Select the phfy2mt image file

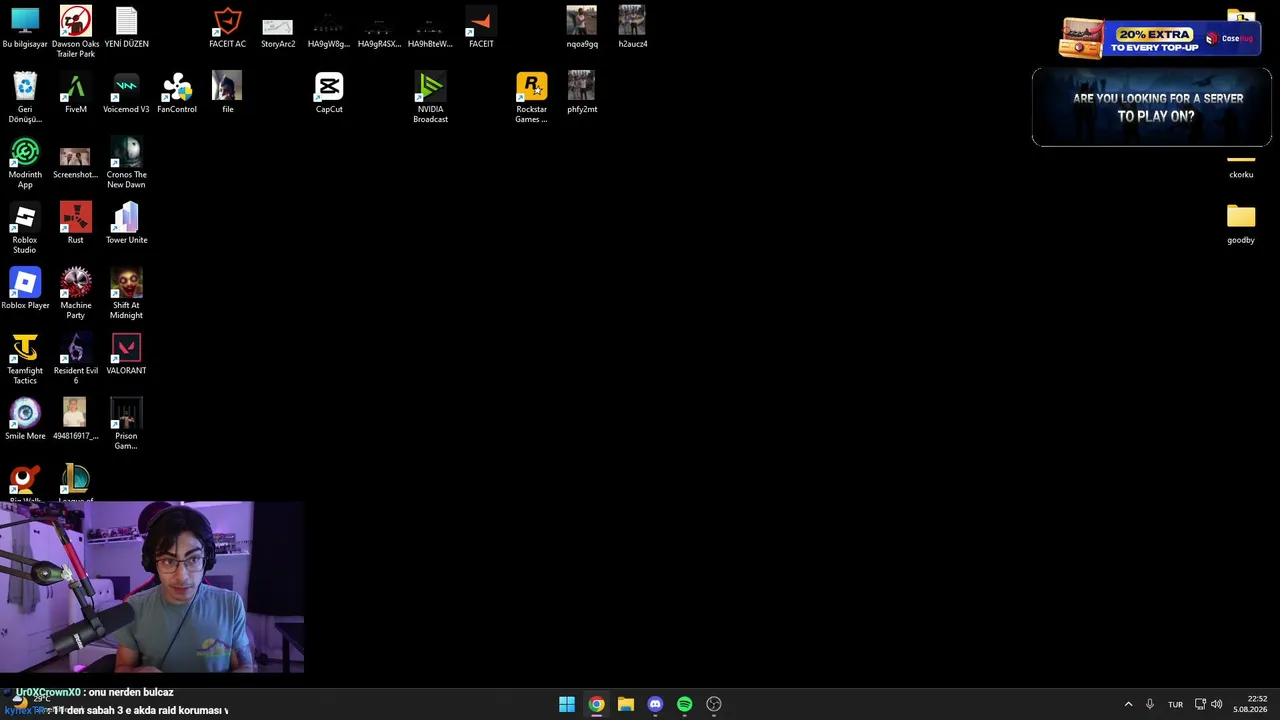[x=582, y=93]
